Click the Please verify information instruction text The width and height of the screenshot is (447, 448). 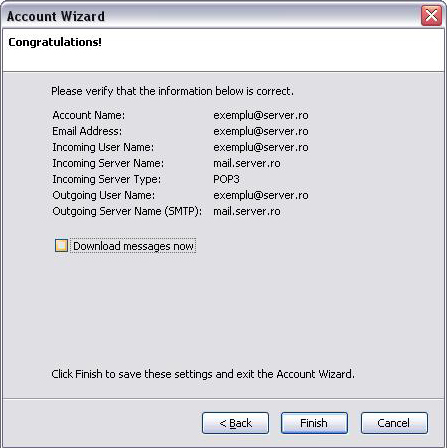172,91
